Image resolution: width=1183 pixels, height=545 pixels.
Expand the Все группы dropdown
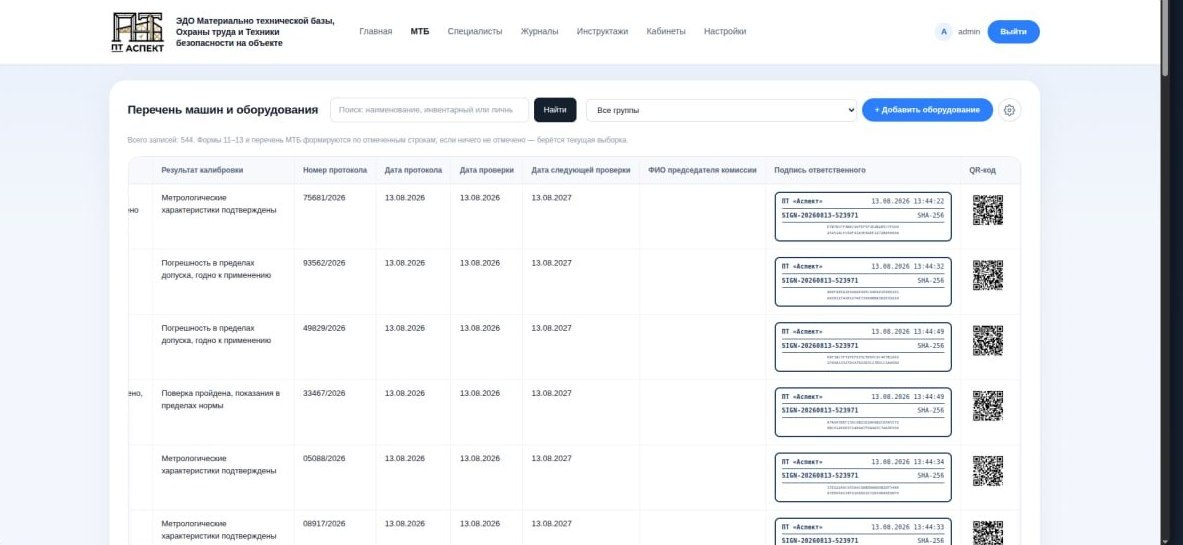click(x=721, y=110)
